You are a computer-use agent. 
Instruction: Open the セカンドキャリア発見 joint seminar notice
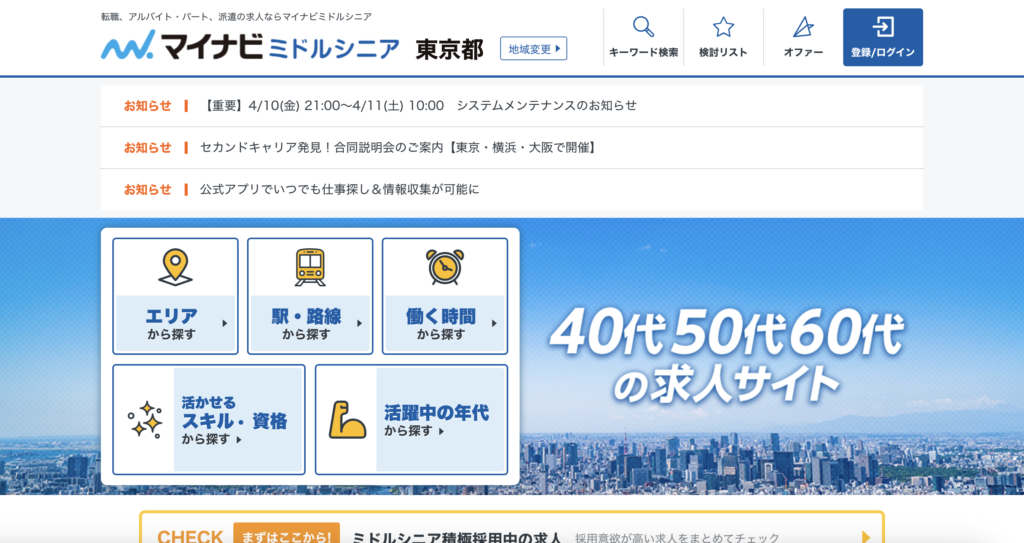[398, 147]
